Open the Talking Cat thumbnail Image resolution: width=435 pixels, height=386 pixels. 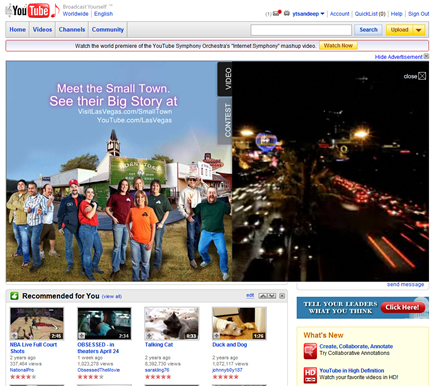coord(172,323)
